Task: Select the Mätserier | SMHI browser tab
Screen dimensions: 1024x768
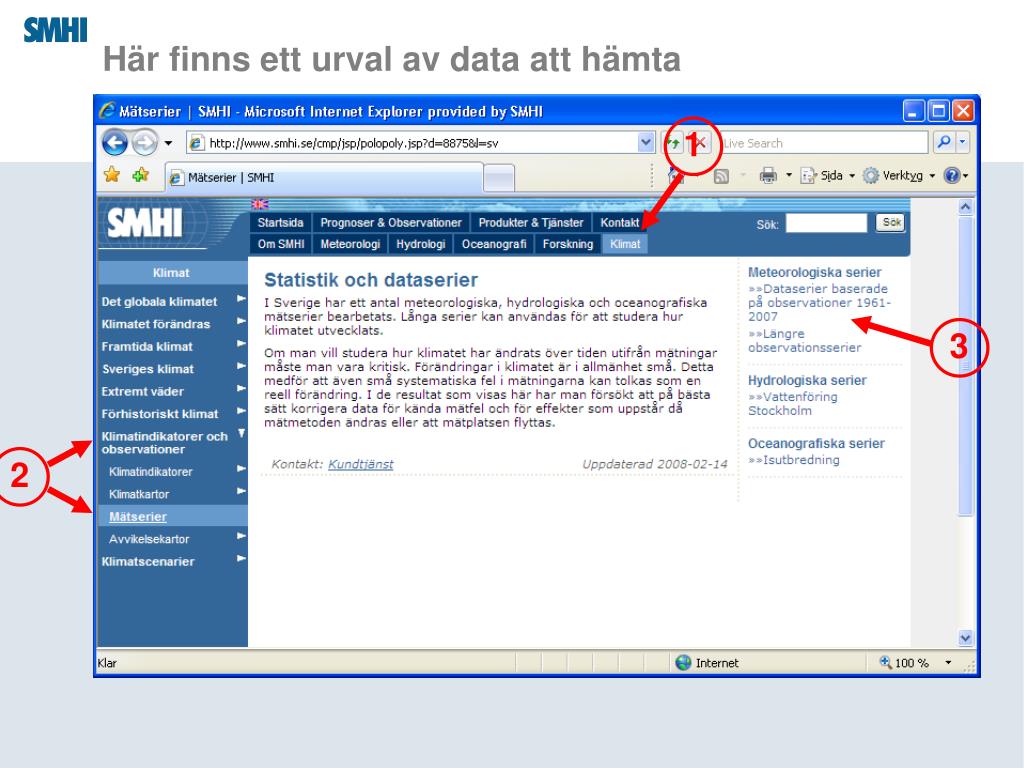Action: [324, 178]
